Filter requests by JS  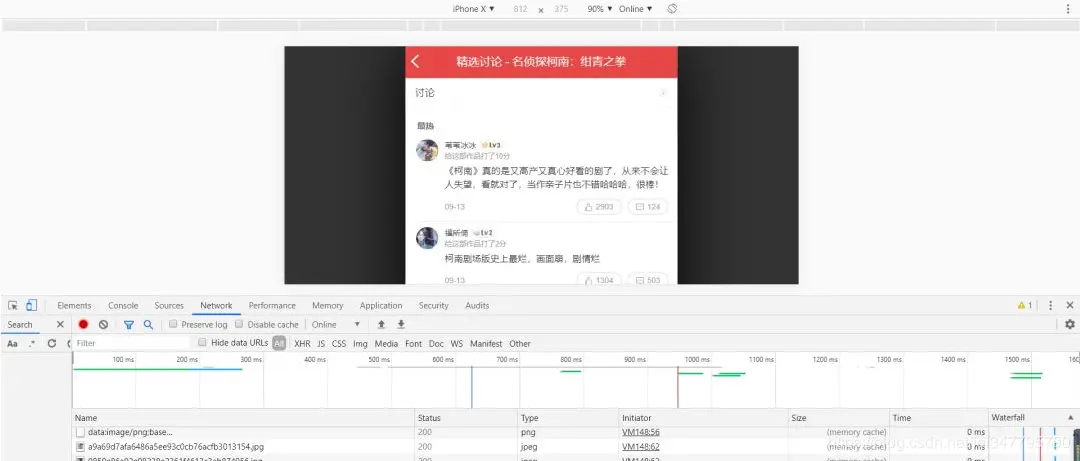tap(321, 343)
